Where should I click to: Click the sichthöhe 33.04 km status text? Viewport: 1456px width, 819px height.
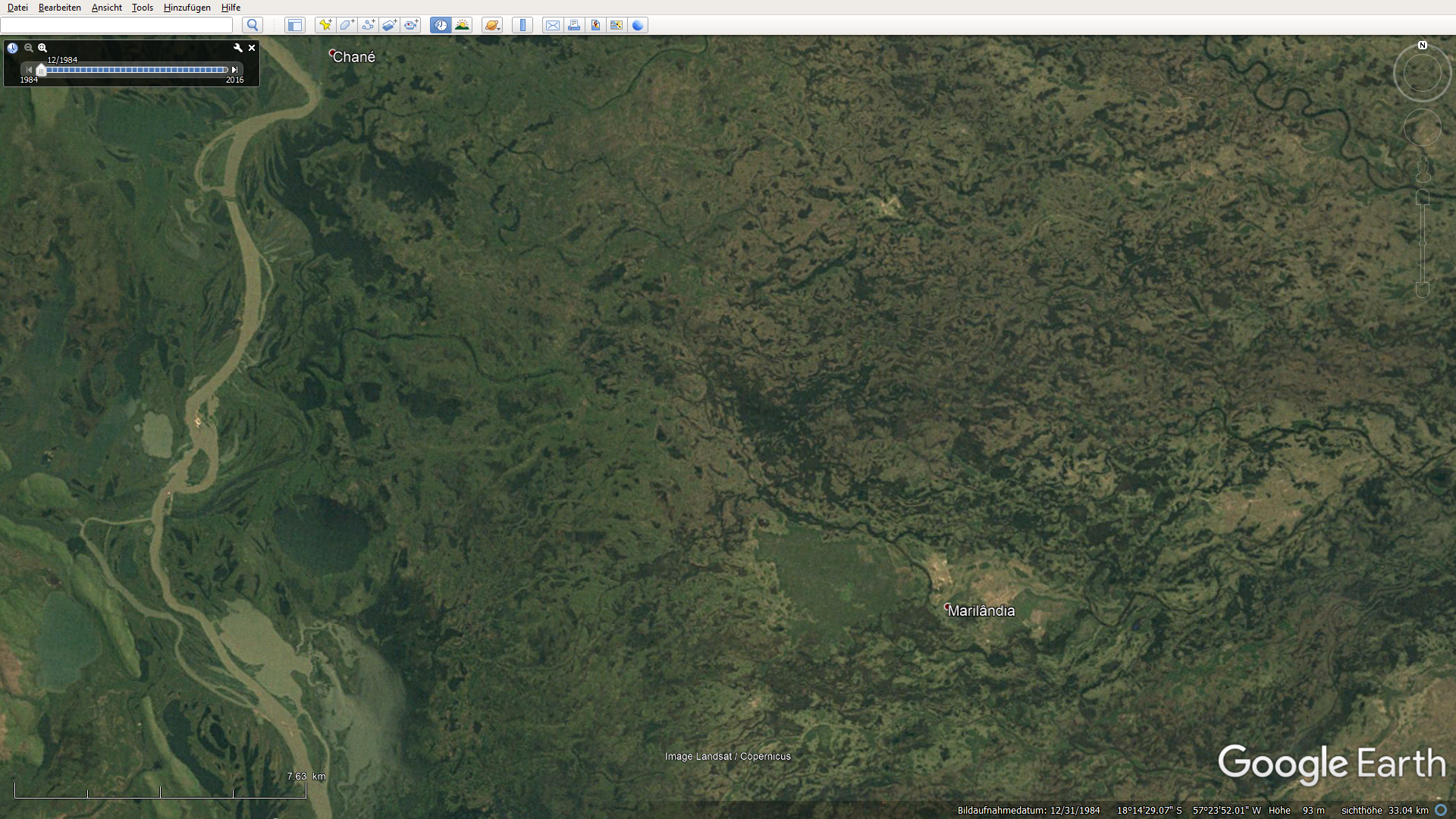[1385, 810]
